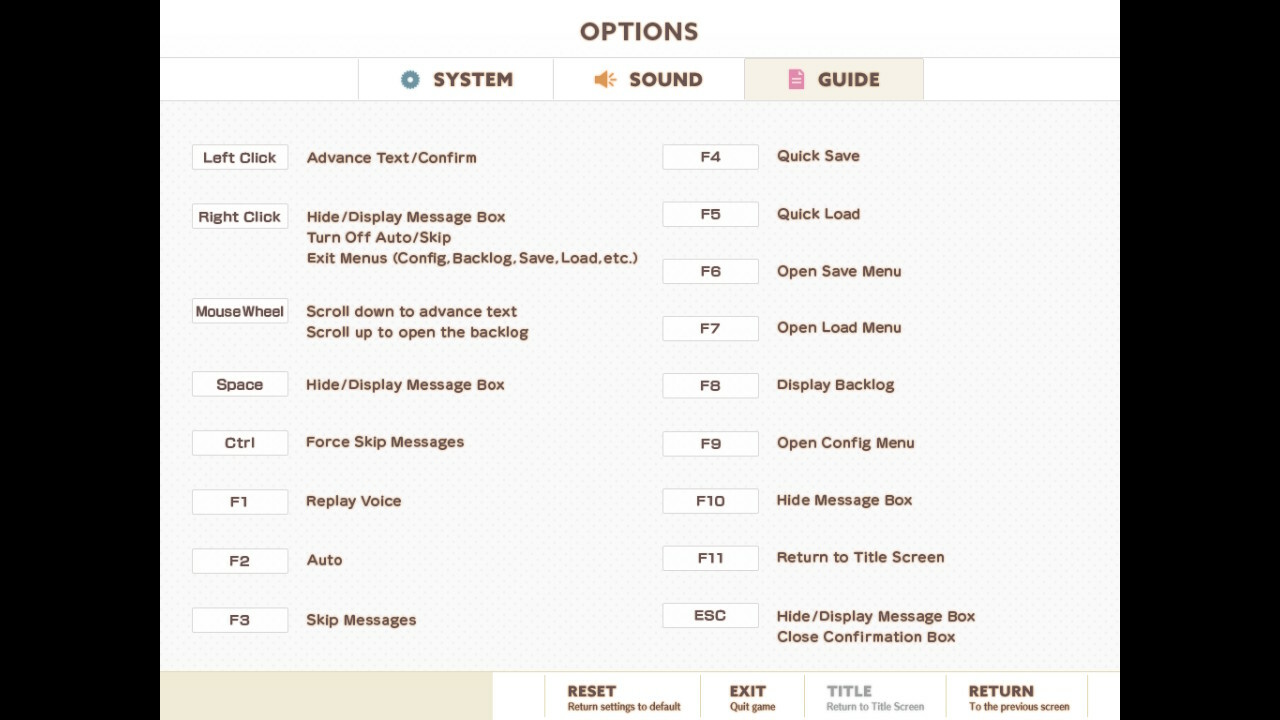Image resolution: width=1280 pixels, height=720 pixels.
Task: Select the MouseWheel key box
Action: coord(240,311)
